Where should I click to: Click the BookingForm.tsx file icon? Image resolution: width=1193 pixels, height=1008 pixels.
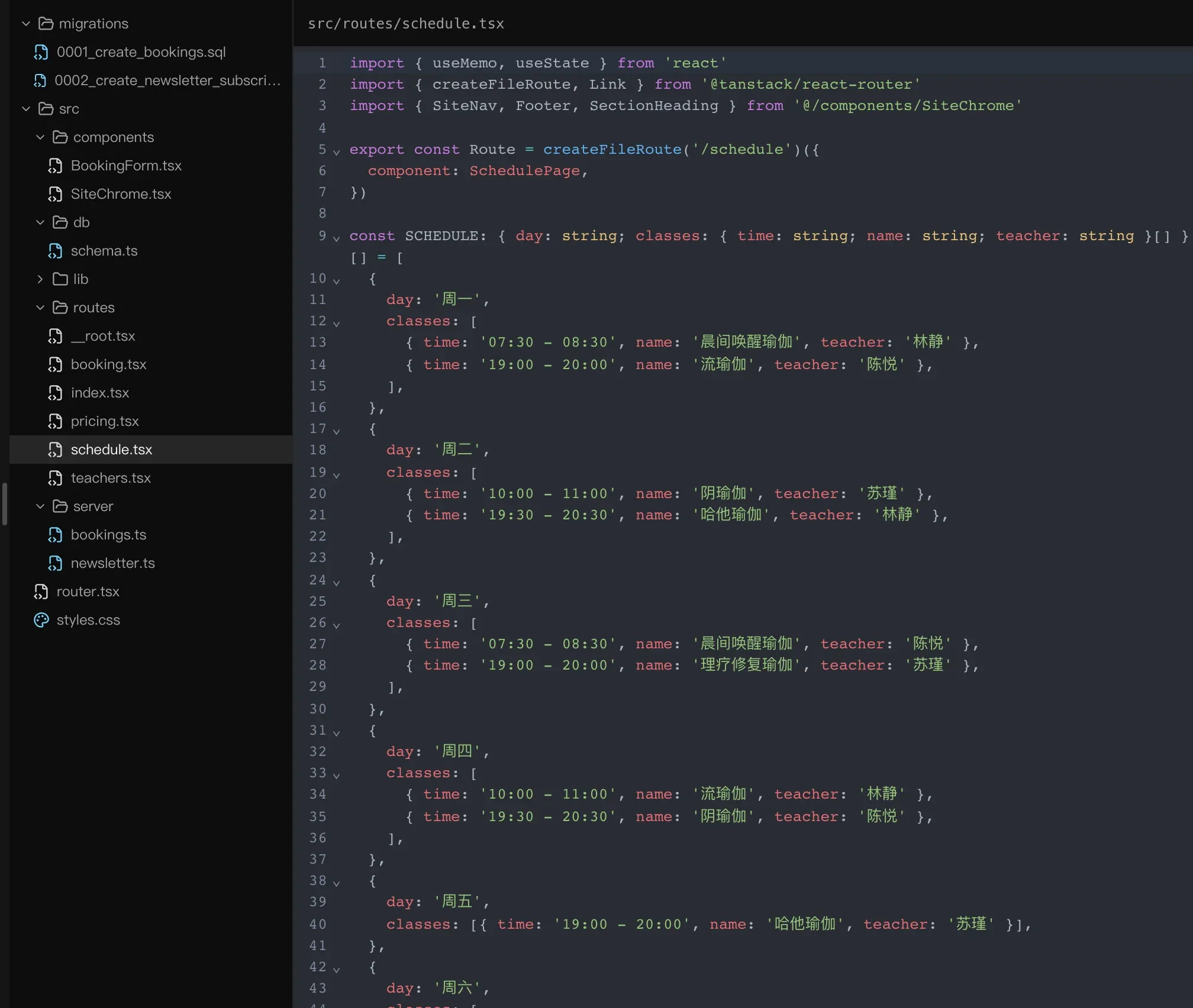[55, 166]
